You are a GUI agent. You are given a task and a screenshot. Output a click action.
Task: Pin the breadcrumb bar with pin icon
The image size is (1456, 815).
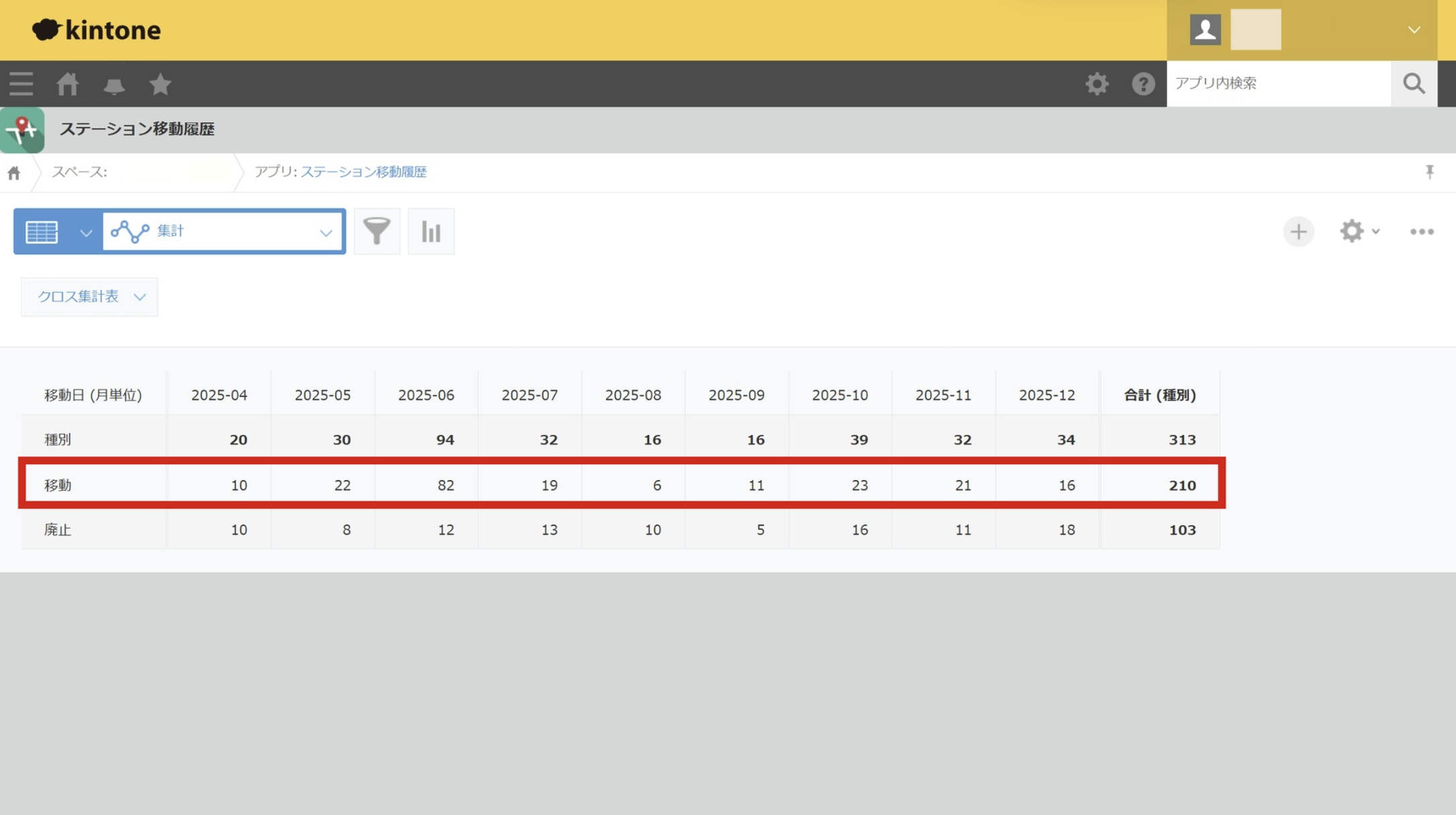click(x=1429, y=172)
